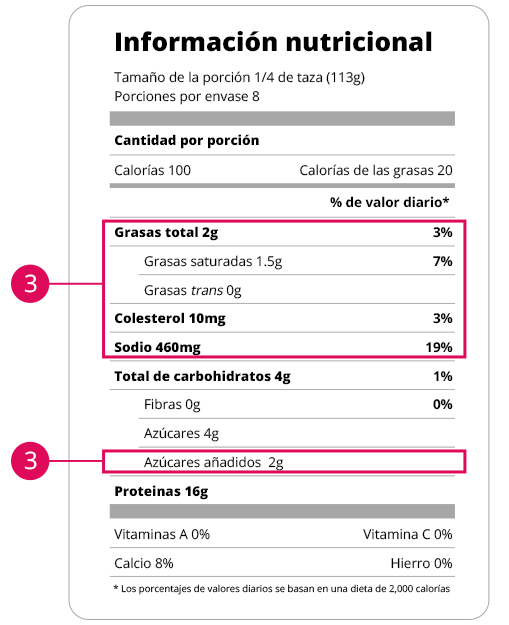This screenshot has height=625, width=509.
Task: Click the % de valor diario header
Action: 389,202
